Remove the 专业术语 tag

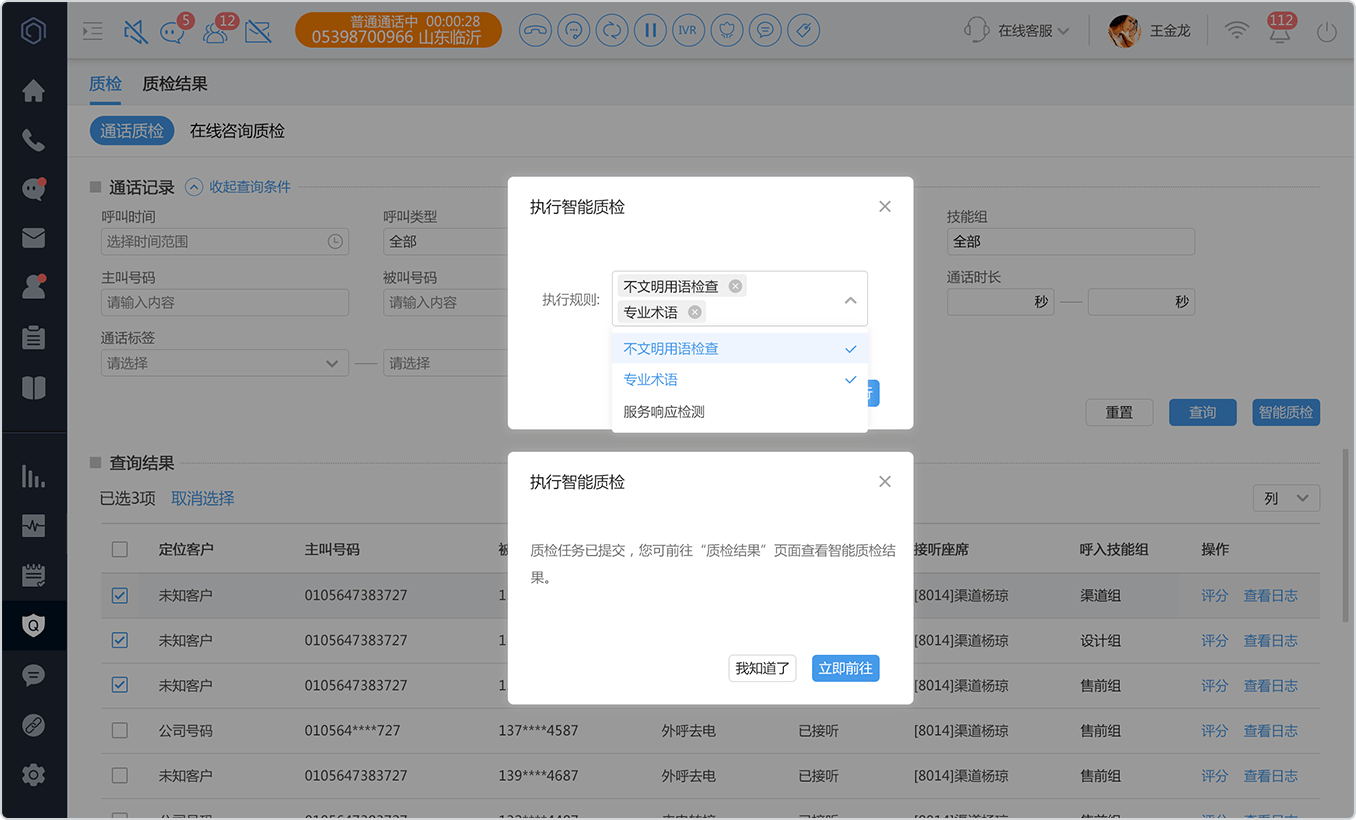pos(695,312)
